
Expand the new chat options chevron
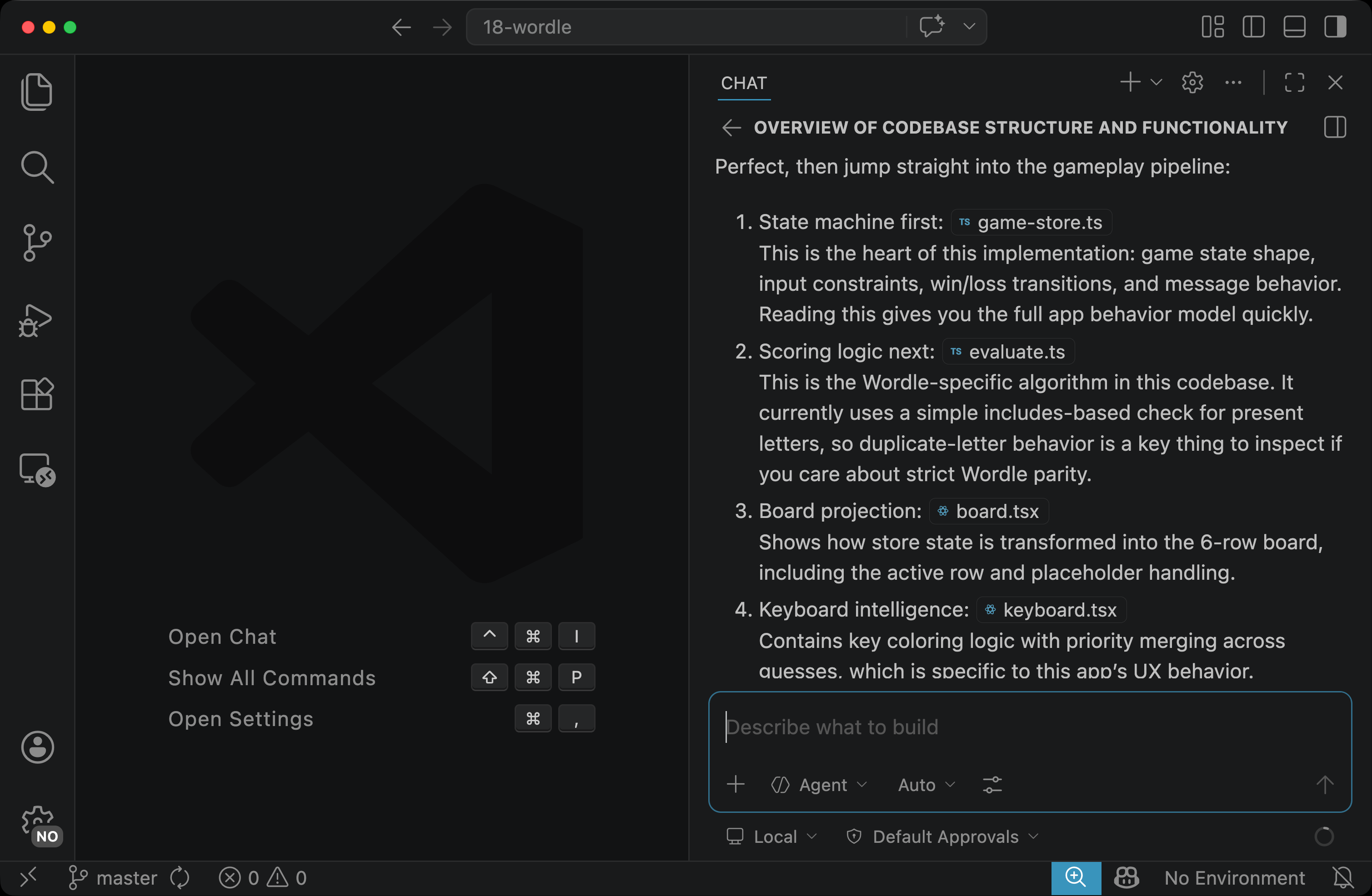click(x=1156, y=82)
